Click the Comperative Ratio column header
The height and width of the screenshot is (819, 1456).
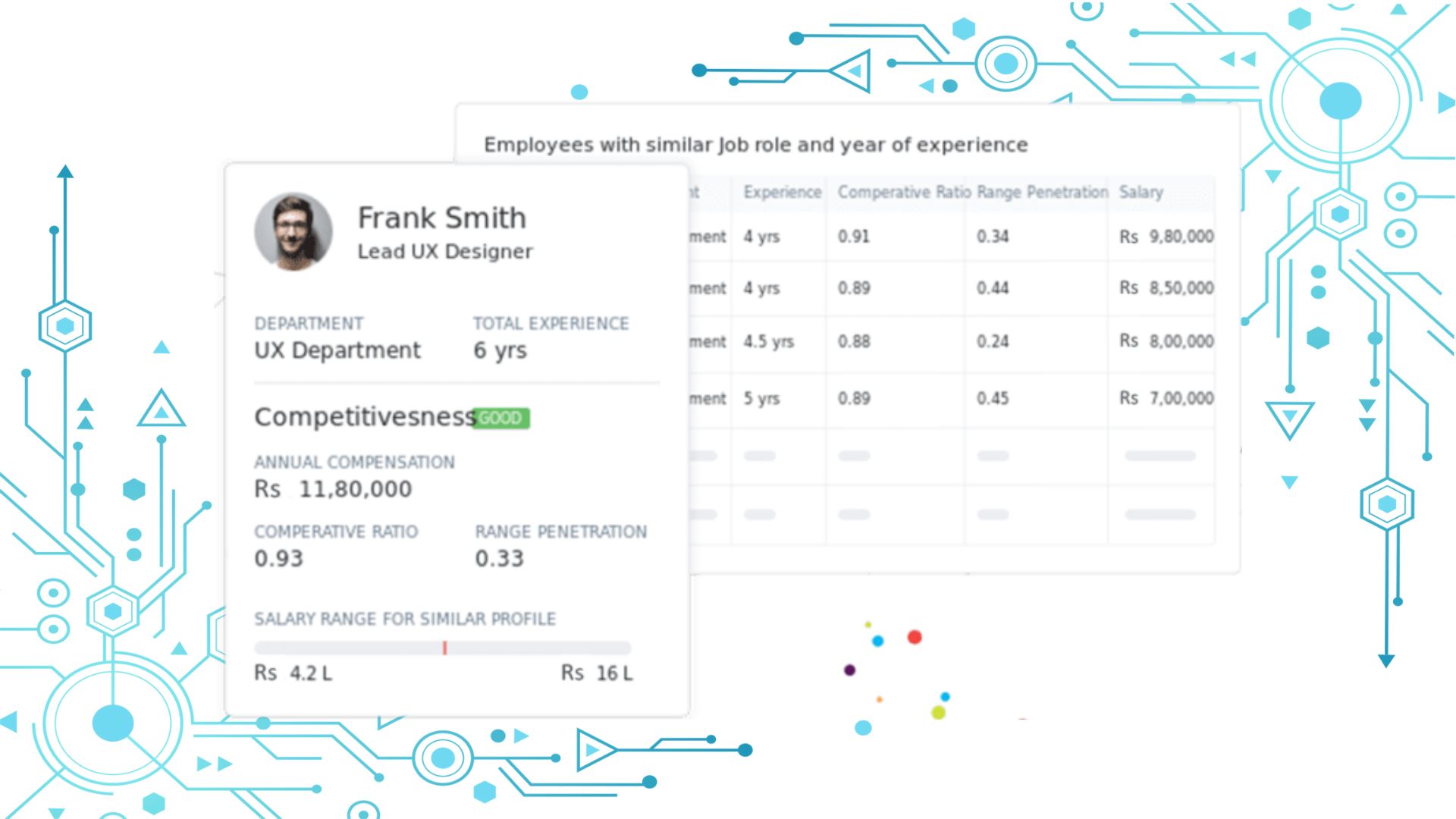pos(904,193)
